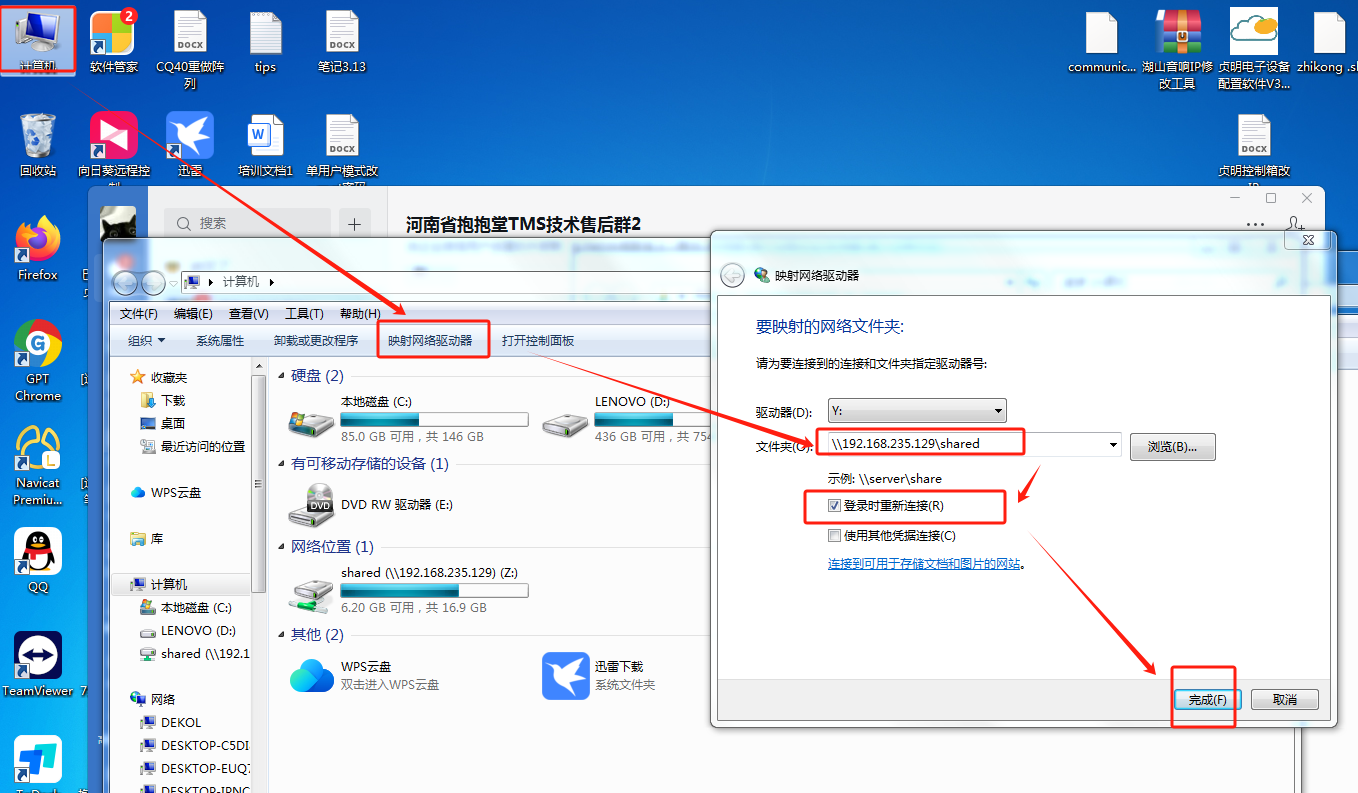Collapse 有可移动存储的设备 group
This screenshot has height=793, width=1358.
pos(283,464)
